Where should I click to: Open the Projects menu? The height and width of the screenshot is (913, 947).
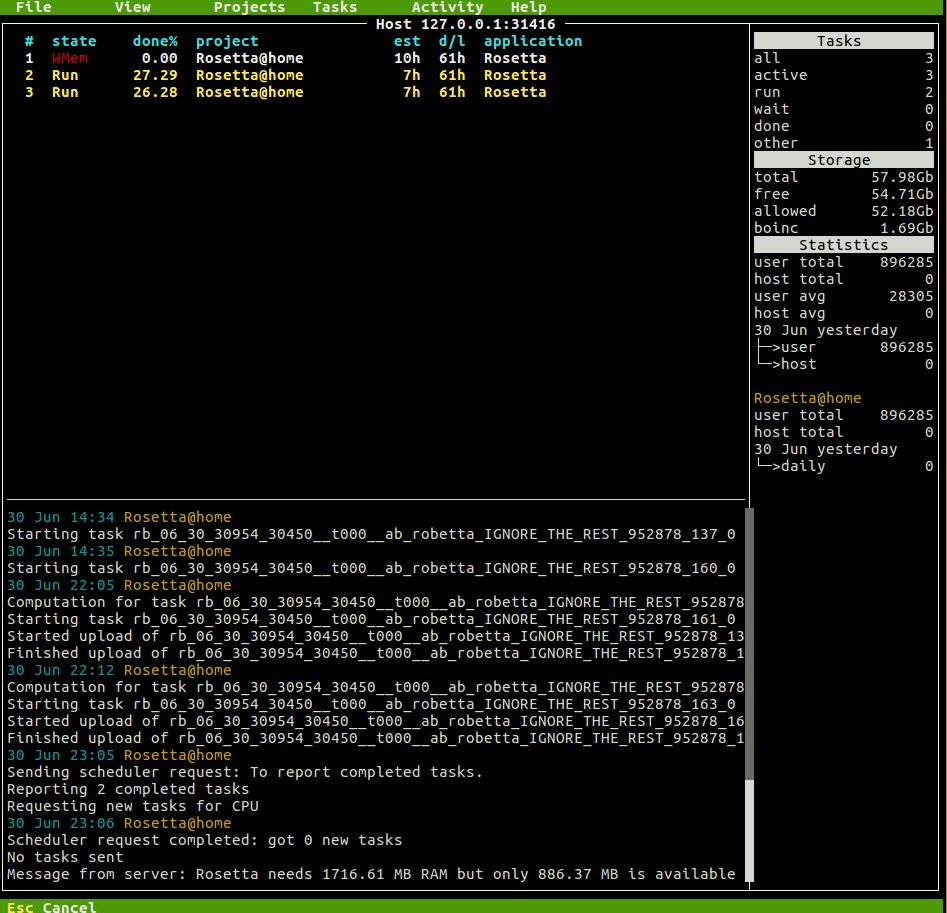pyautogui.click(x=249, y=7)
